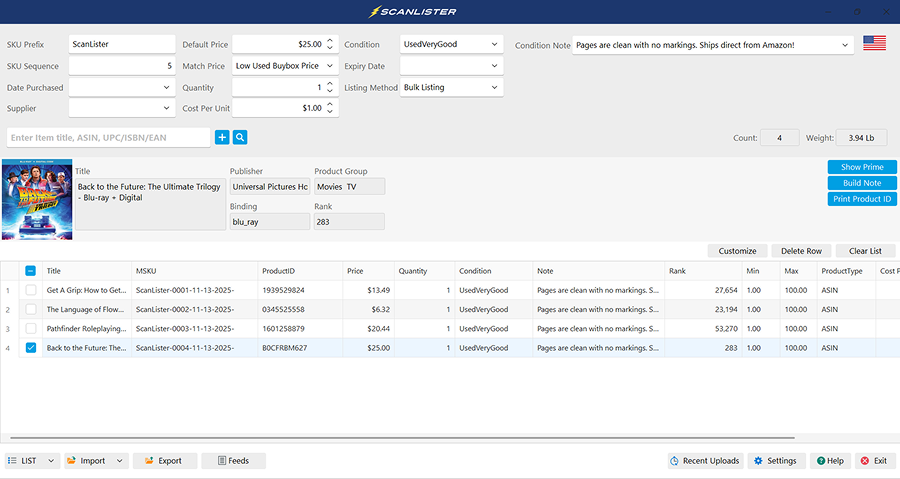Screen dimensions: 900x479
Task: Exit the application via Exit button
Action: pos(874,461)
